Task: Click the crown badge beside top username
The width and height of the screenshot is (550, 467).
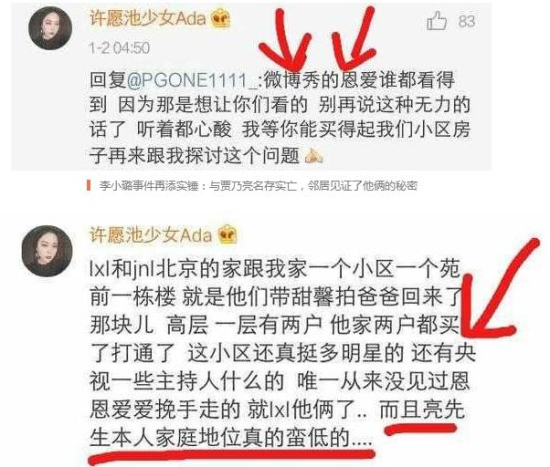Action: pos(221,18)
